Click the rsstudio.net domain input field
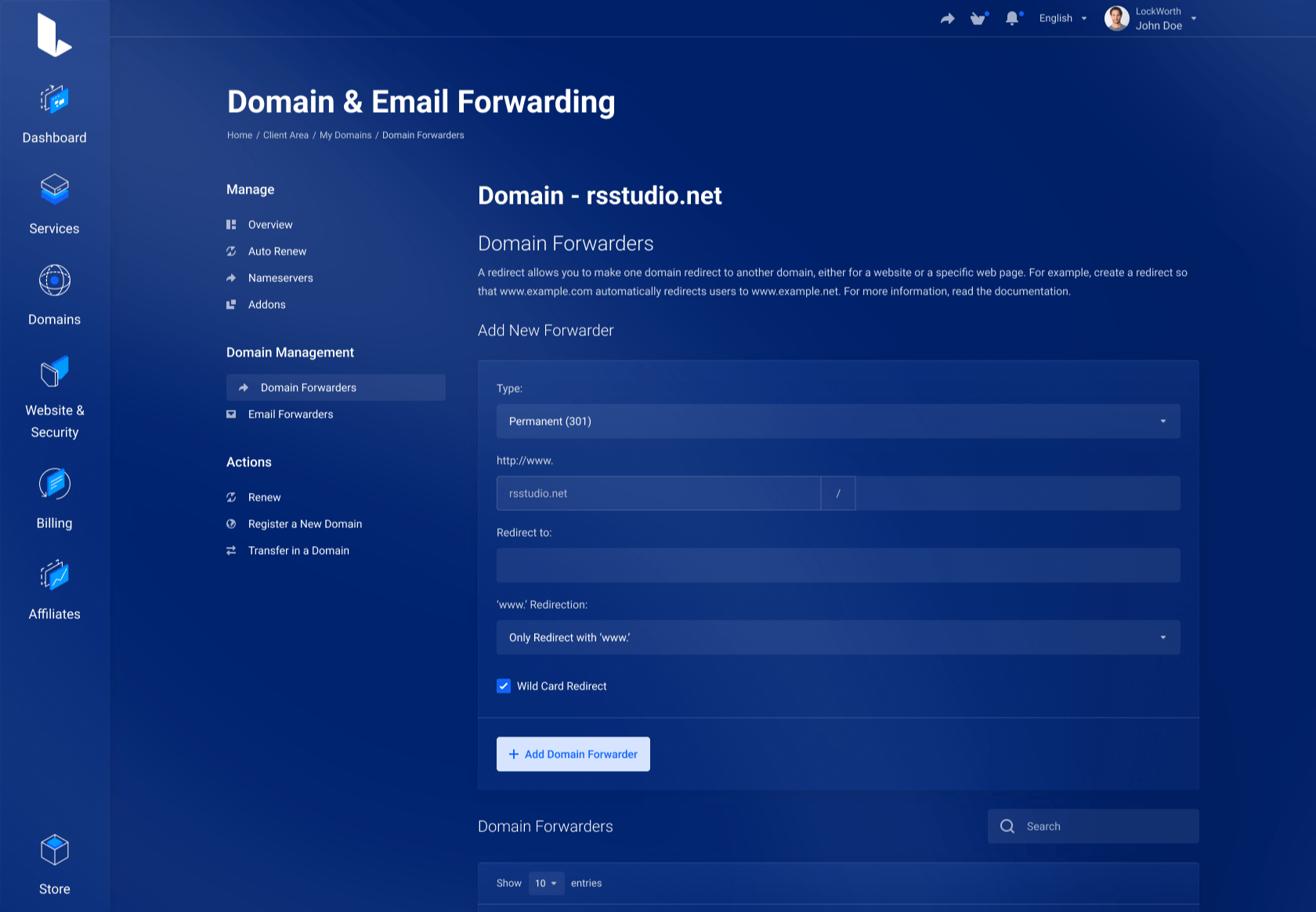The height and width of the screenshot is (912, 1316). pyautogui.click(x=659, y=494)
